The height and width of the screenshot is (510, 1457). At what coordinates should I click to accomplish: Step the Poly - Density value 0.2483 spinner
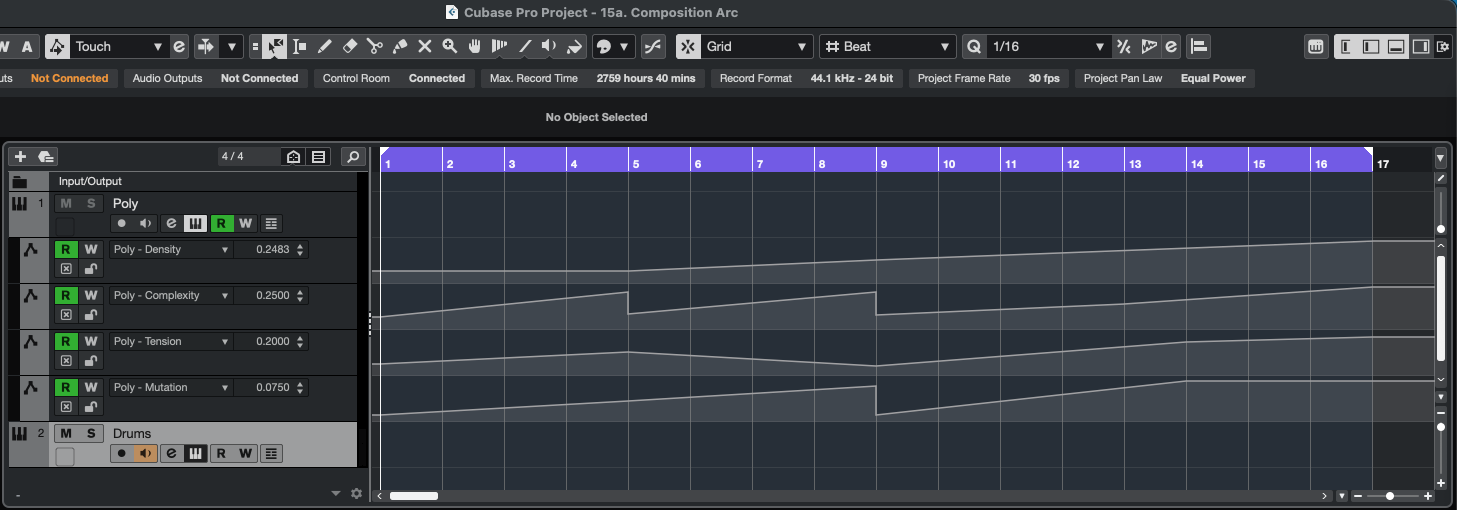[x=300, y=249]
